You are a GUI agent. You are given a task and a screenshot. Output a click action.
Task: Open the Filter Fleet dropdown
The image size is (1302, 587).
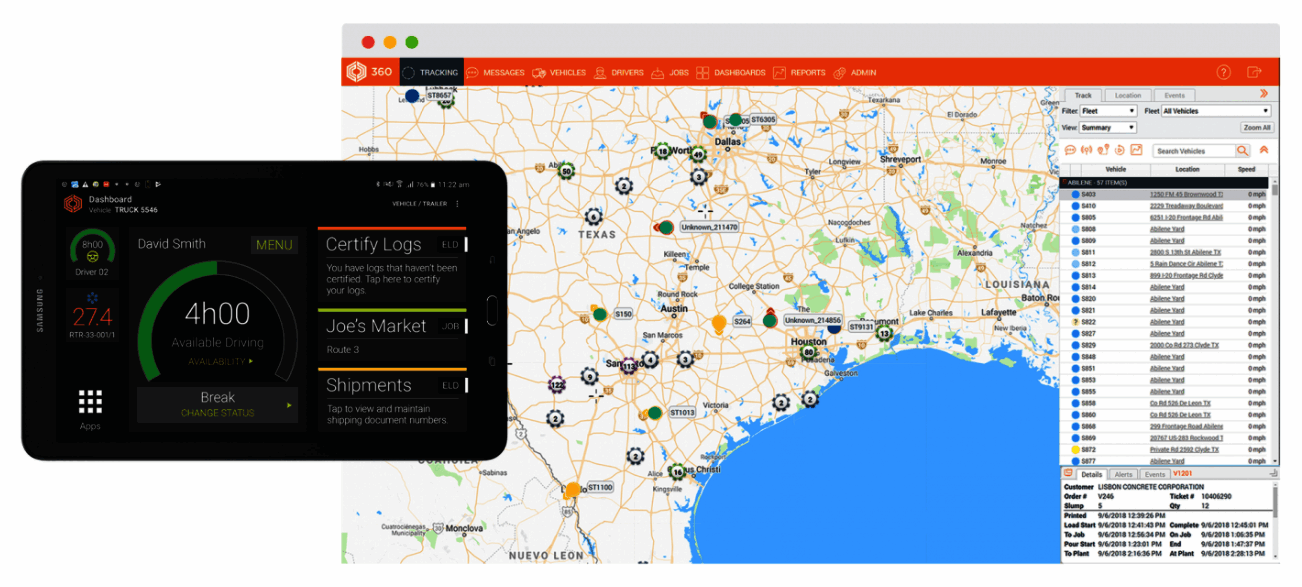click(1108, 111)
